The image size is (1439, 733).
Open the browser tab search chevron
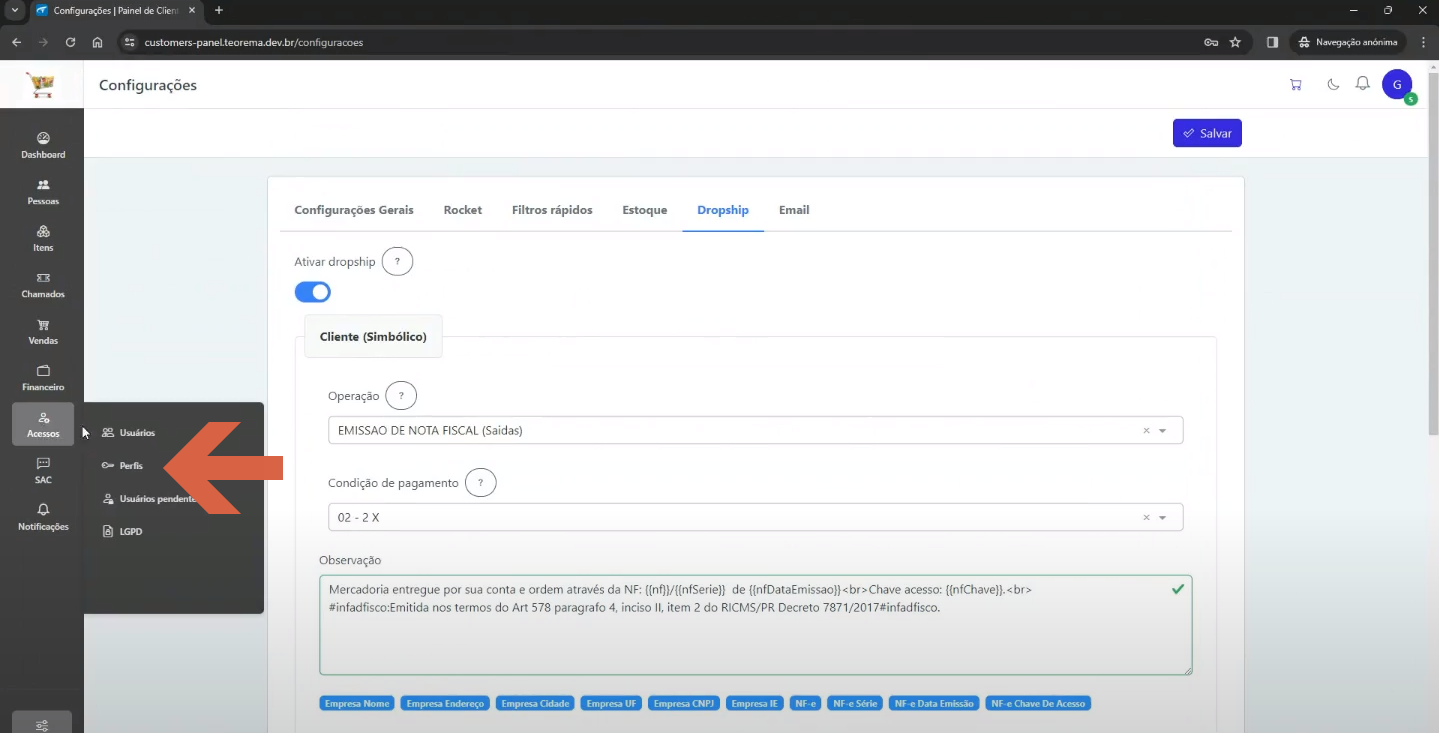click(14, 10)
